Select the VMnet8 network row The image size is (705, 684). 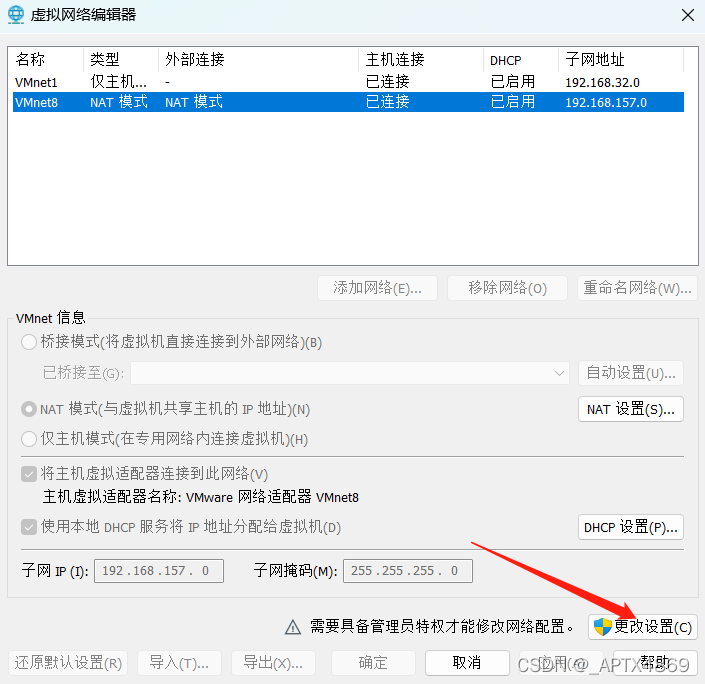pos(348,102)
